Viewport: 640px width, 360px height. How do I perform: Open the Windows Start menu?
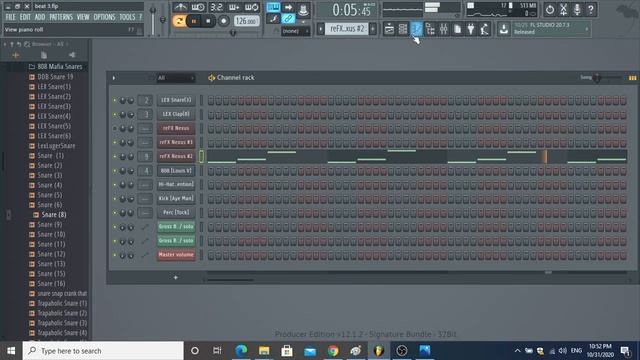click(x=11, y=351)
